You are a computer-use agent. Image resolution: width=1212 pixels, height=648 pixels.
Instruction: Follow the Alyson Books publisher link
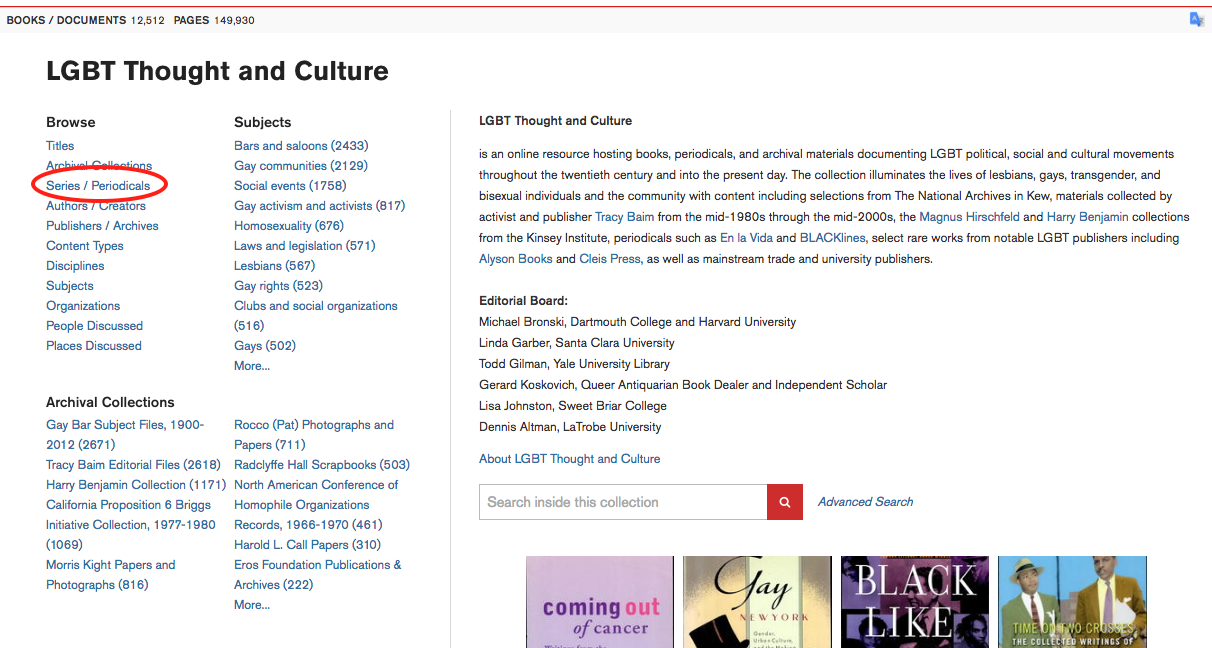(516, 259)
